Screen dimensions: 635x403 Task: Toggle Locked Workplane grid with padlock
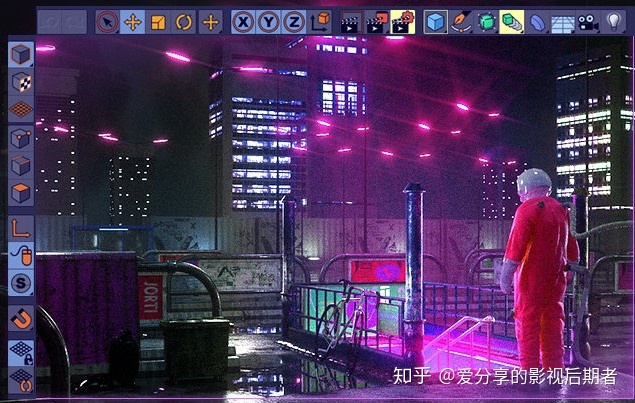point(21,353)
